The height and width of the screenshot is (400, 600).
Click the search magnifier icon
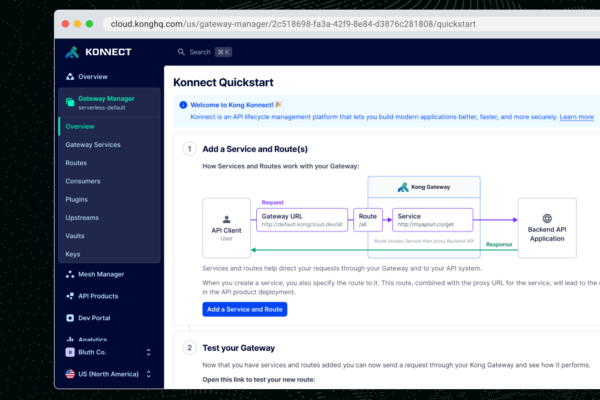(x=181, y=52)
